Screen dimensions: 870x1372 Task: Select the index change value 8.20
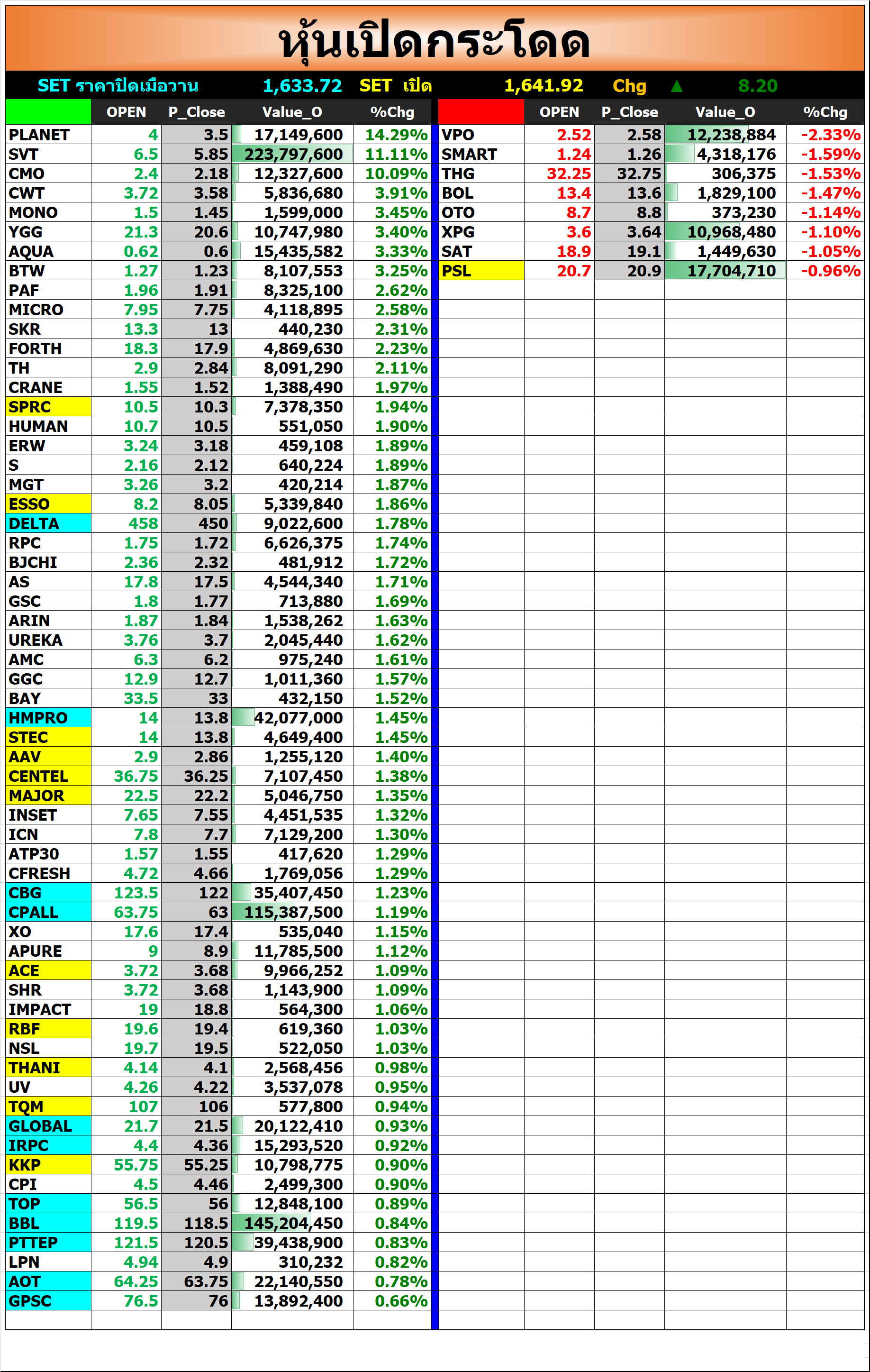pyautogui.click(x=758, y=86)
